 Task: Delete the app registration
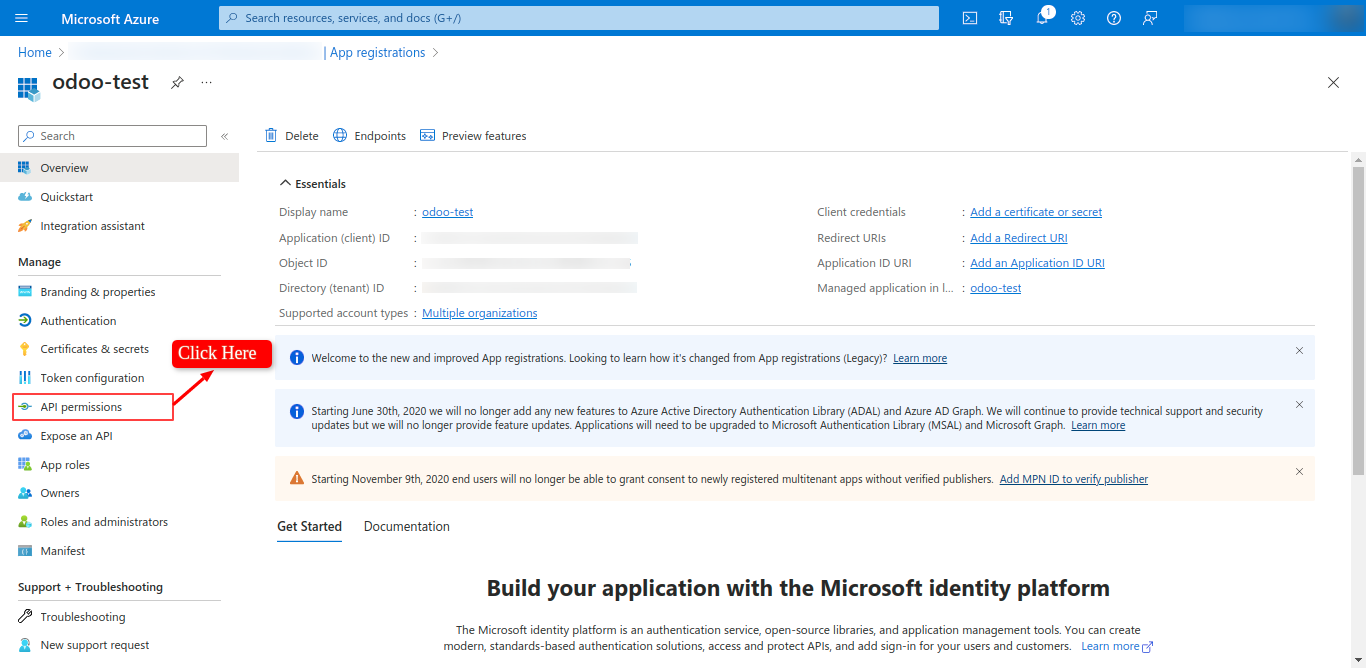click(x=291, y=136)
